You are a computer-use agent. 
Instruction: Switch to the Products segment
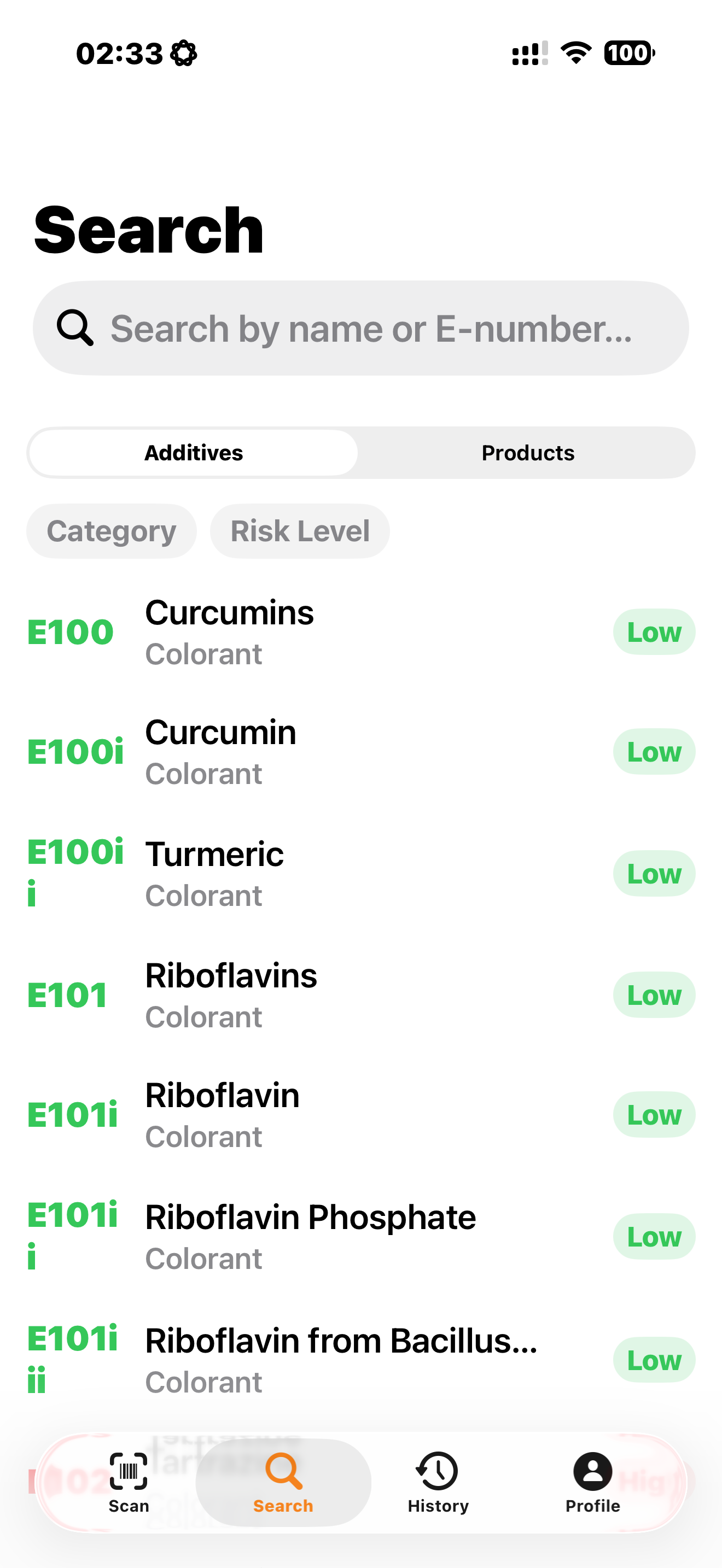pyautogui.click(x=528, y=453)
